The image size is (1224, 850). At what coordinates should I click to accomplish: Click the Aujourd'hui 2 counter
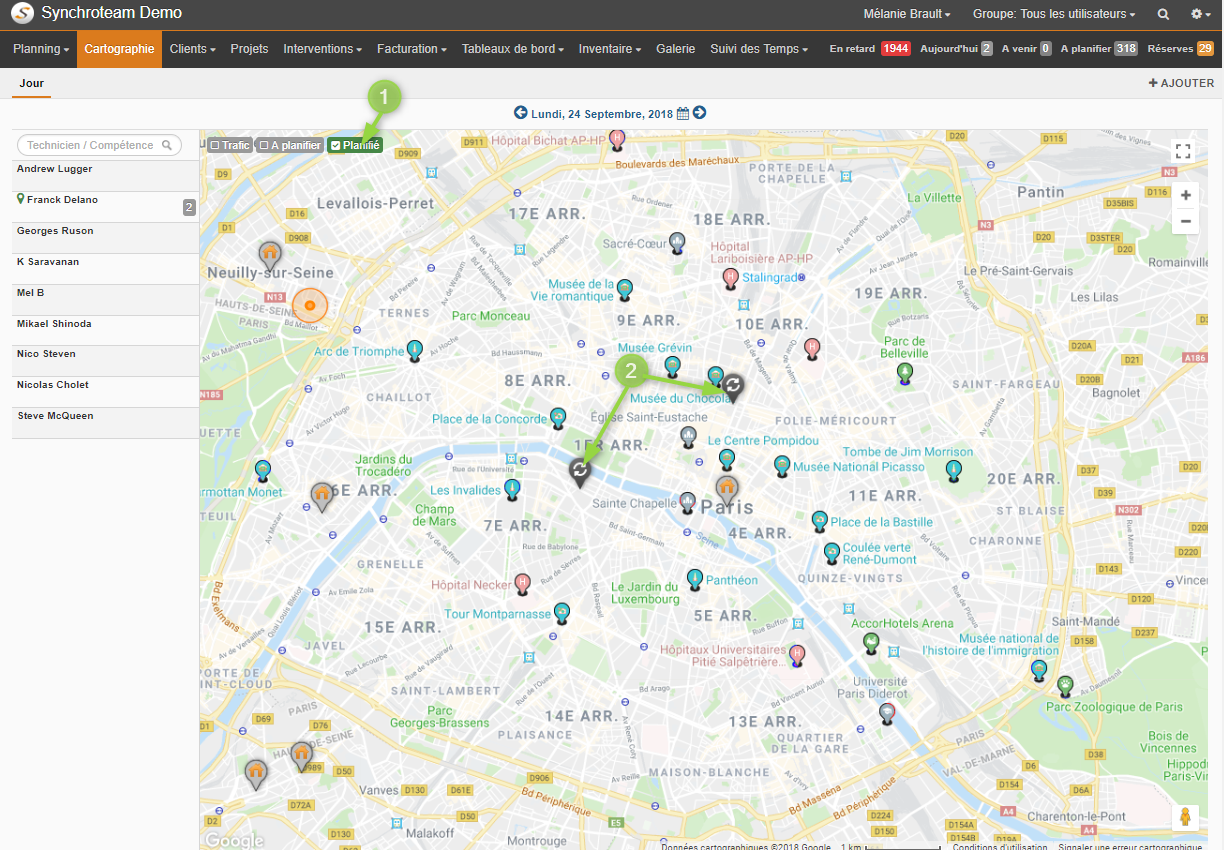(957, 49)
